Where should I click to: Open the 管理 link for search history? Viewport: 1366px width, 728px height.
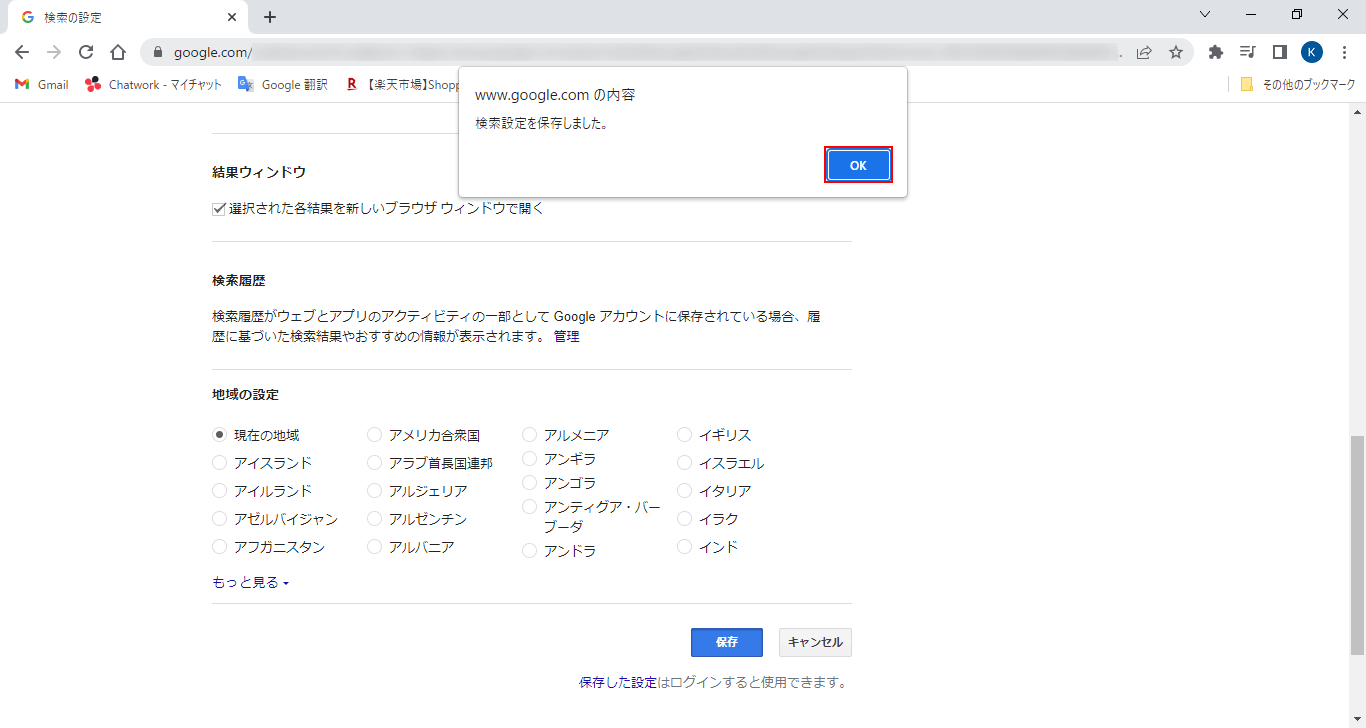(x=566, y=337)
